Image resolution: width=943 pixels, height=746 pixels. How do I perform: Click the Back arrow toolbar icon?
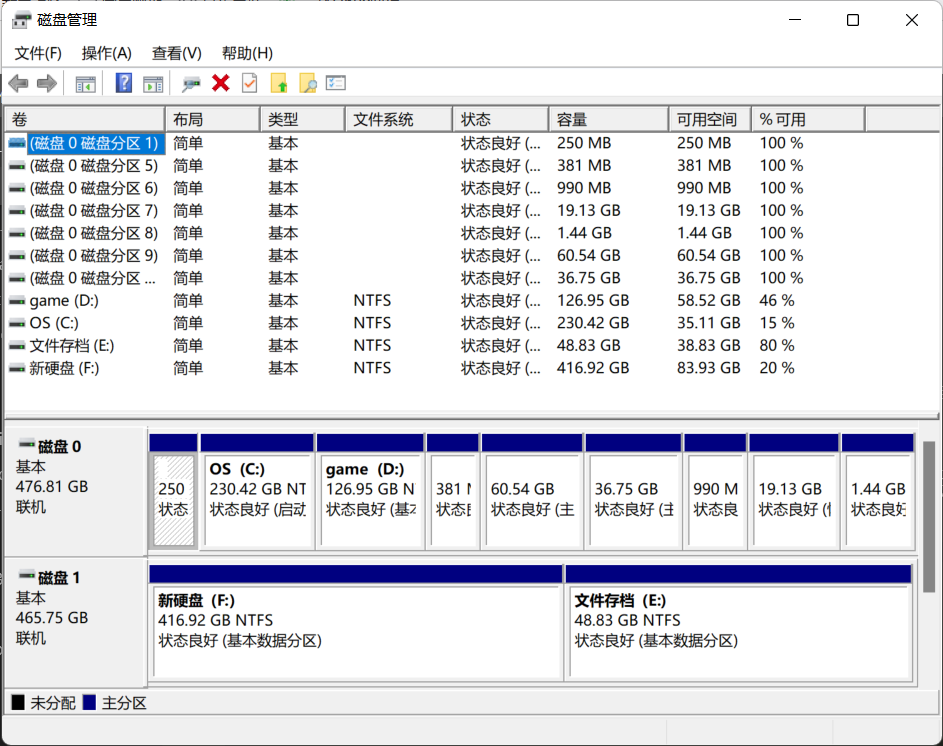(19, 83)
